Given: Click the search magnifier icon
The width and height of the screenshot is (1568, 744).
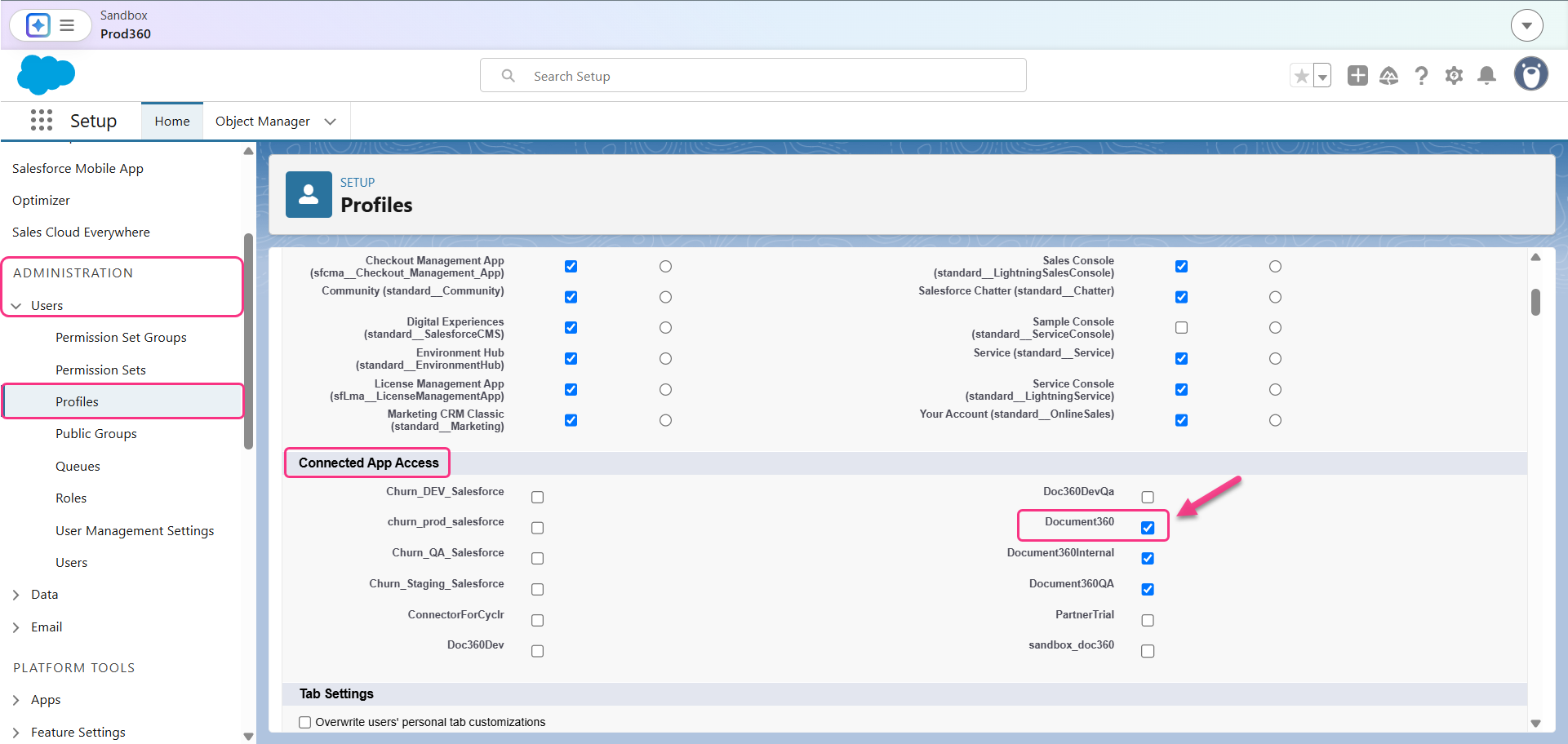Looking at the screenshot, I should 508,76.
